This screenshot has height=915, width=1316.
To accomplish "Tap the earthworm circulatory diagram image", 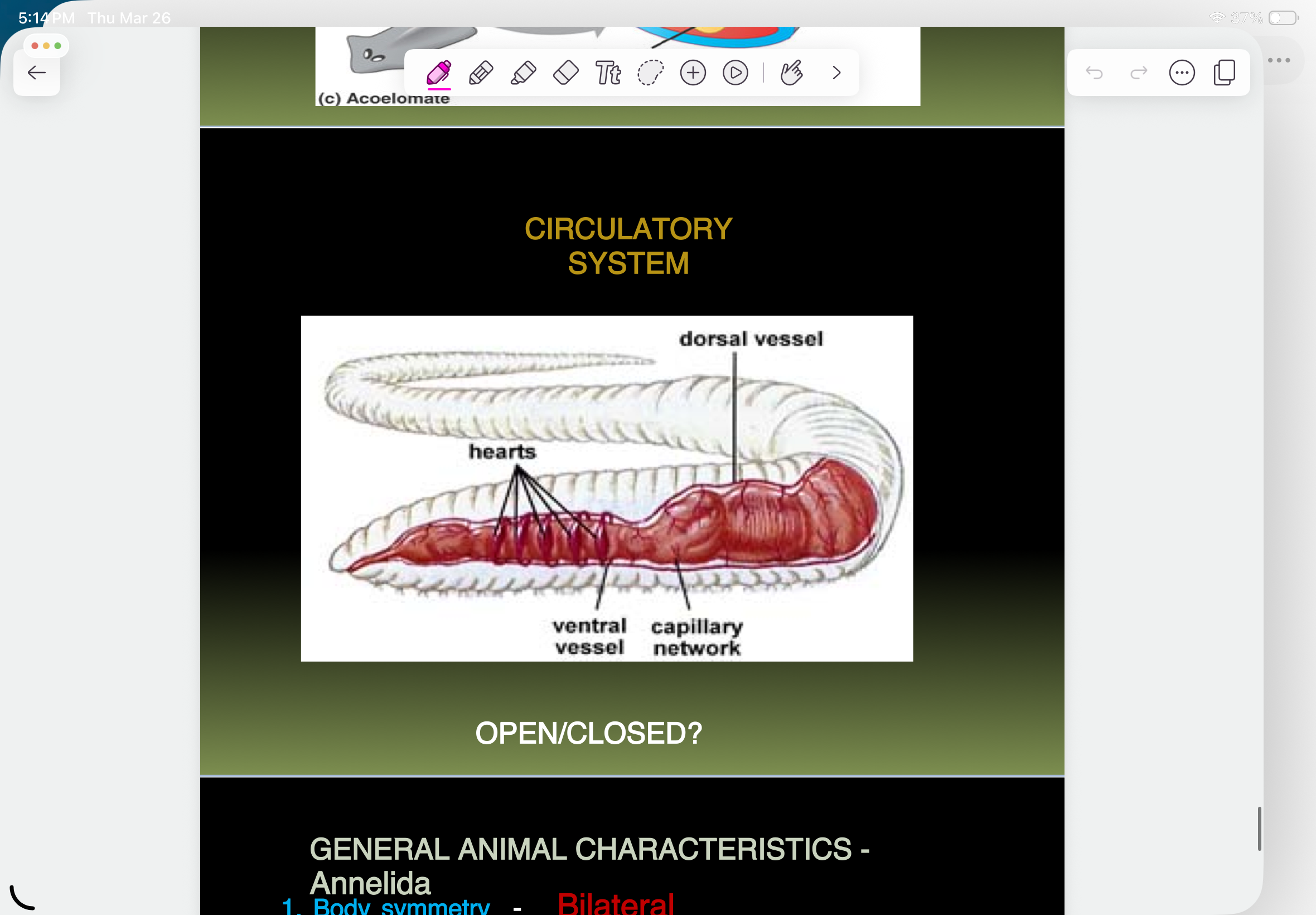I will 607,487.
